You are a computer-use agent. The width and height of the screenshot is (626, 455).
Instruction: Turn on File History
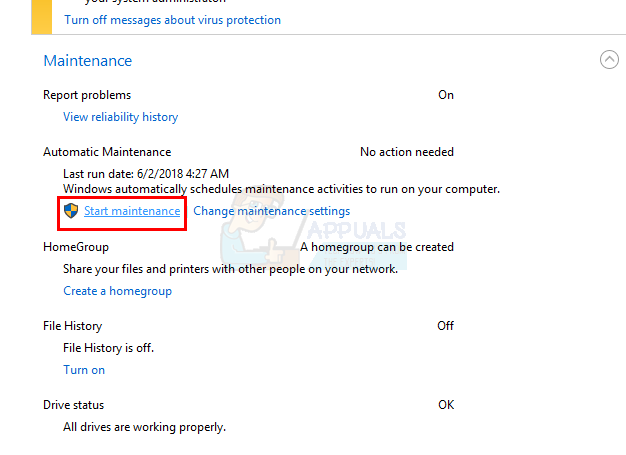click(84, 370)
